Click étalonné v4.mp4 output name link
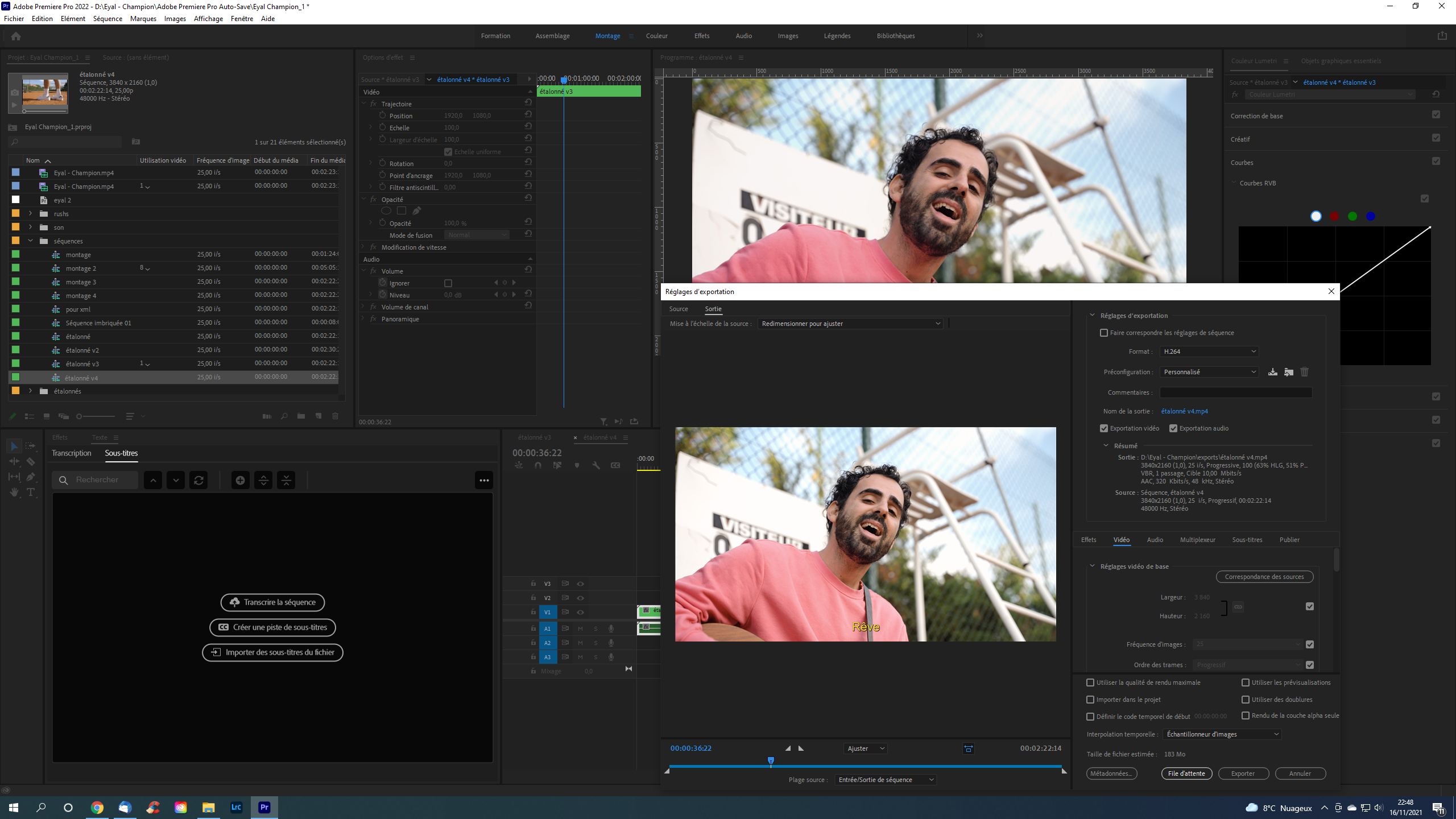The image size is (1456, 819). tap(1184, 411)
